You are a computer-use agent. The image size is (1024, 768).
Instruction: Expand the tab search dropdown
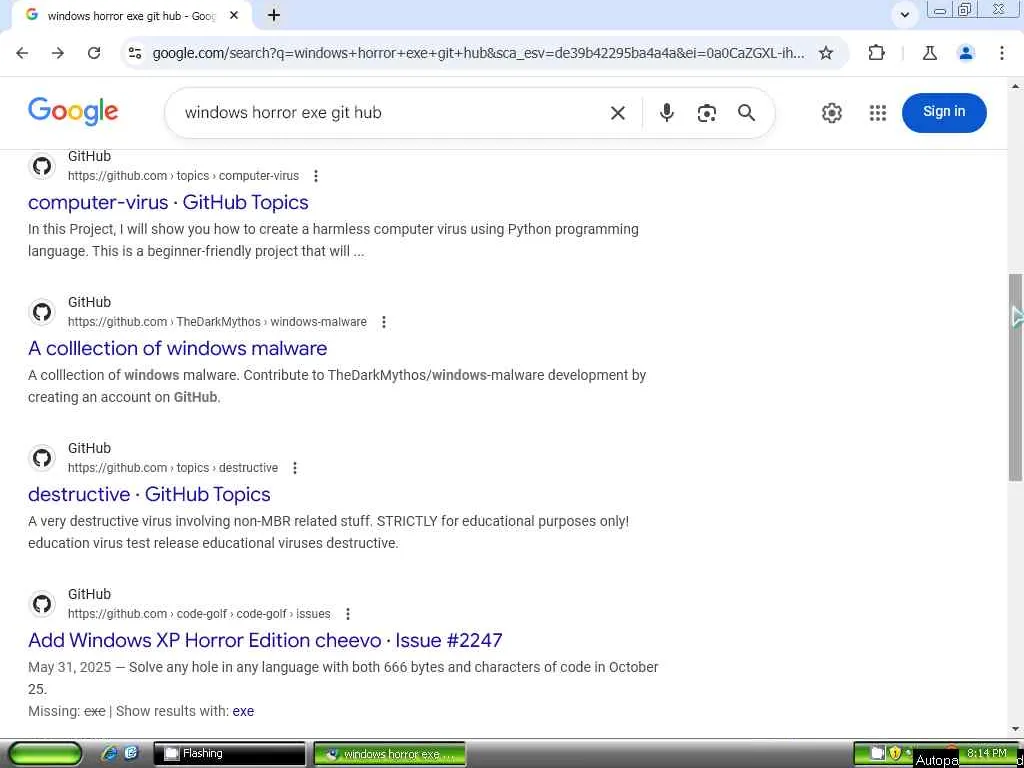coord(904,15)
